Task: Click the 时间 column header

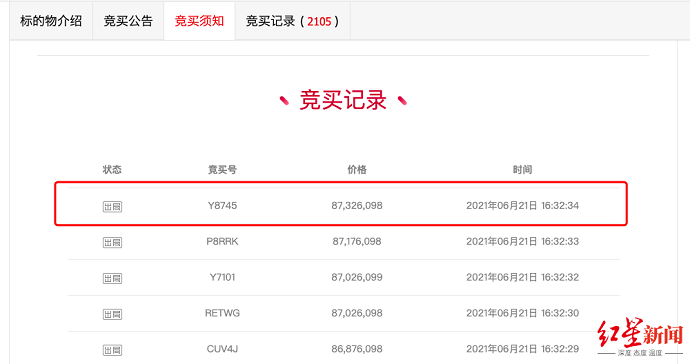Action: (522, 169)
